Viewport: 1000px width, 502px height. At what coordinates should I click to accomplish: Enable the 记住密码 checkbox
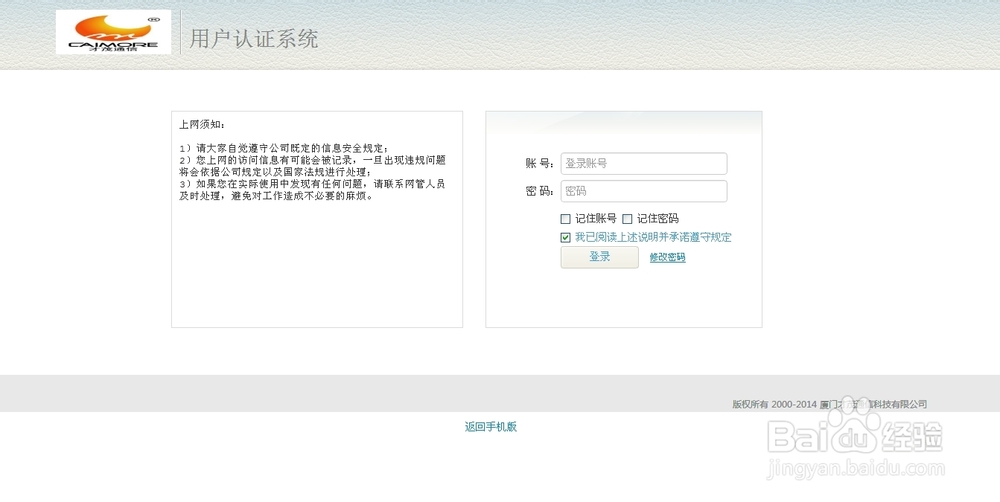tap(627, 219)
